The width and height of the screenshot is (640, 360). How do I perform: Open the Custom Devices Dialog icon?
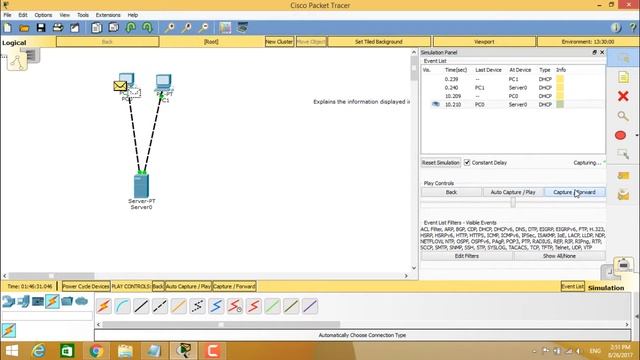click(x=242, y=28)
